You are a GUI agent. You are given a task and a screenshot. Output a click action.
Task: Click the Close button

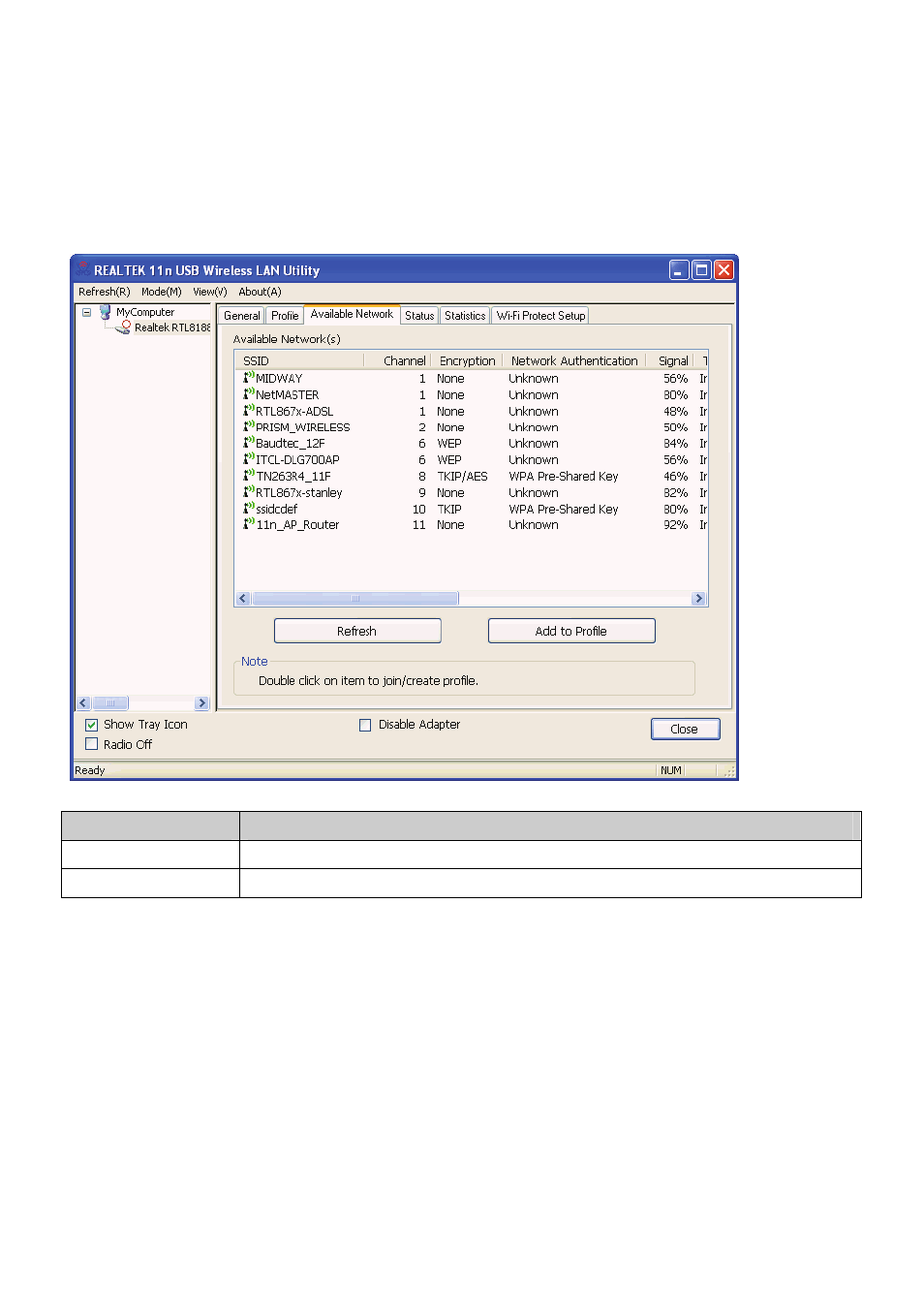click(x=685, y=730)
